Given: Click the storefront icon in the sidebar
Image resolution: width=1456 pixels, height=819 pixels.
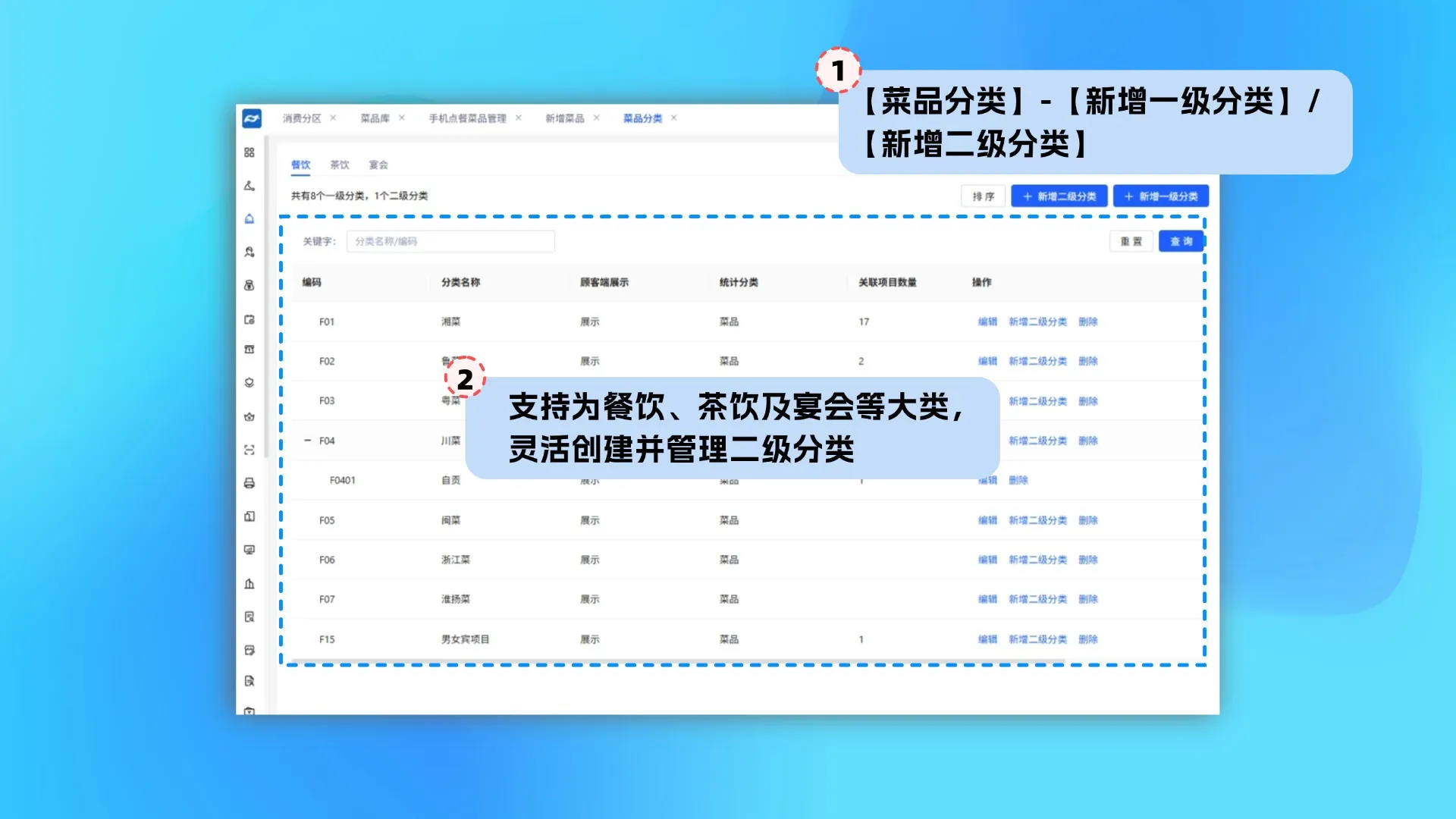Looking at the screenshot, I should click(250, 349).
